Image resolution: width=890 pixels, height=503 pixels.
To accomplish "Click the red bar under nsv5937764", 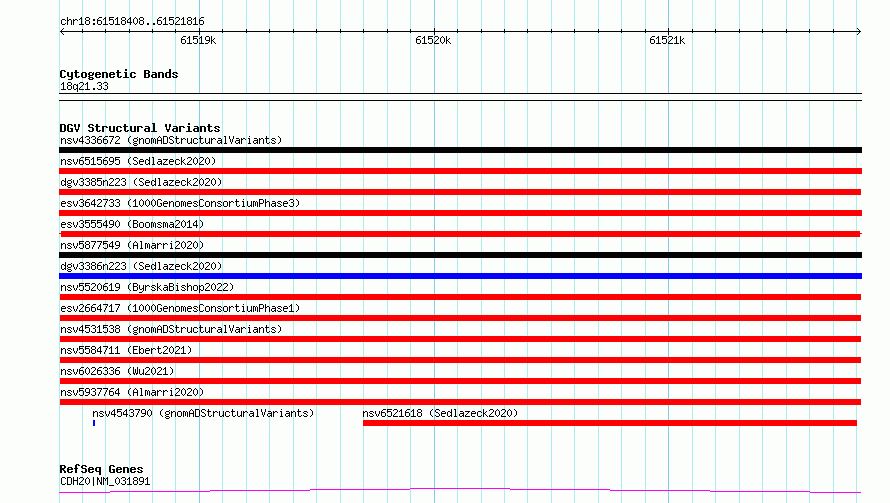I will 460,402.
